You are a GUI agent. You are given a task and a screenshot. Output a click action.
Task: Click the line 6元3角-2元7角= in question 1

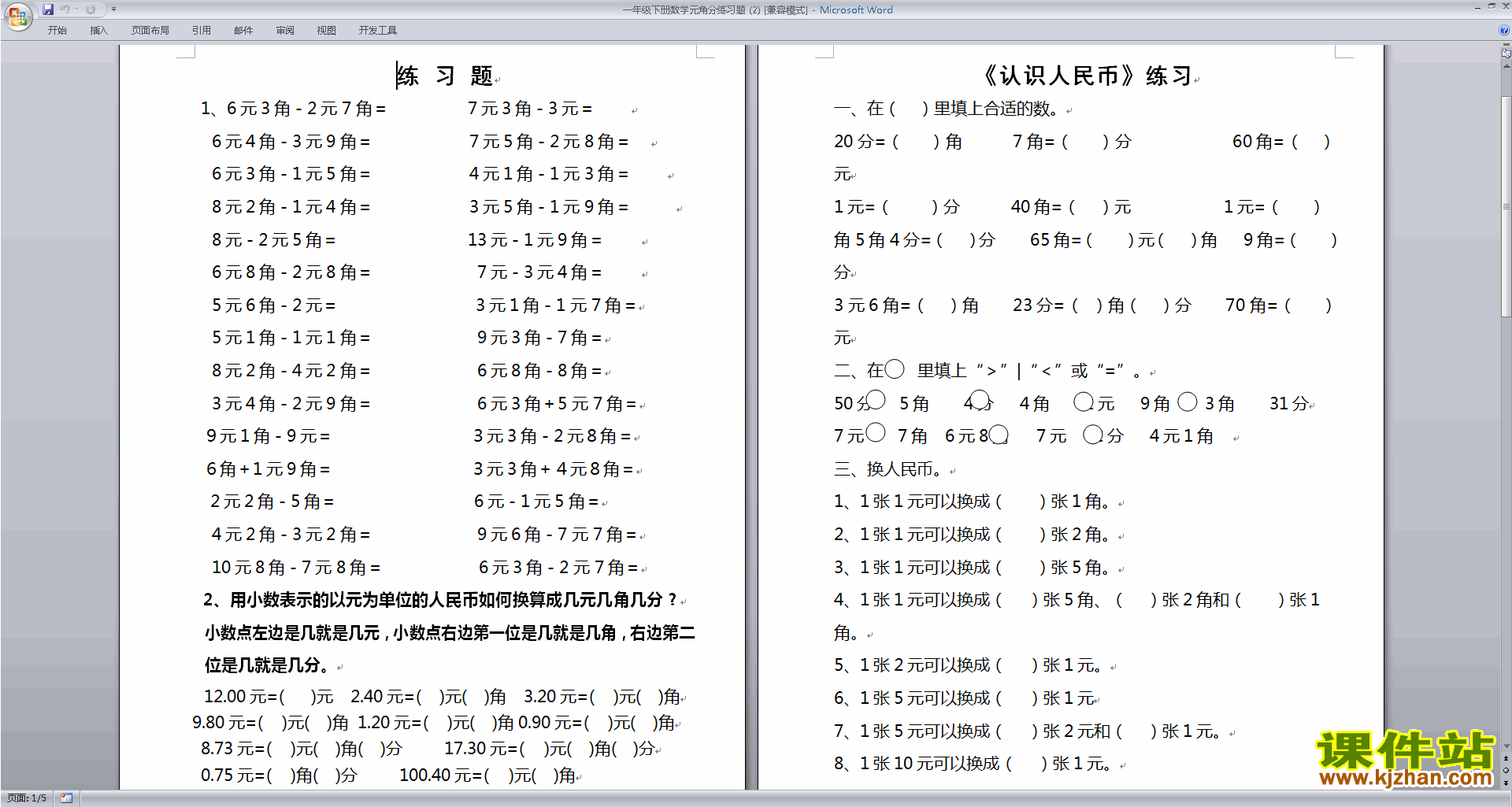pos(294,109)
